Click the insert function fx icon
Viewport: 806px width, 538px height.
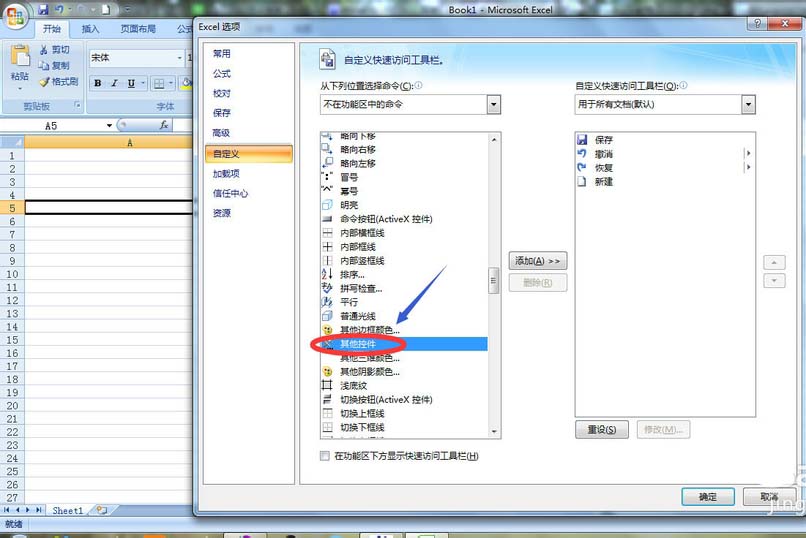point(164,125)
